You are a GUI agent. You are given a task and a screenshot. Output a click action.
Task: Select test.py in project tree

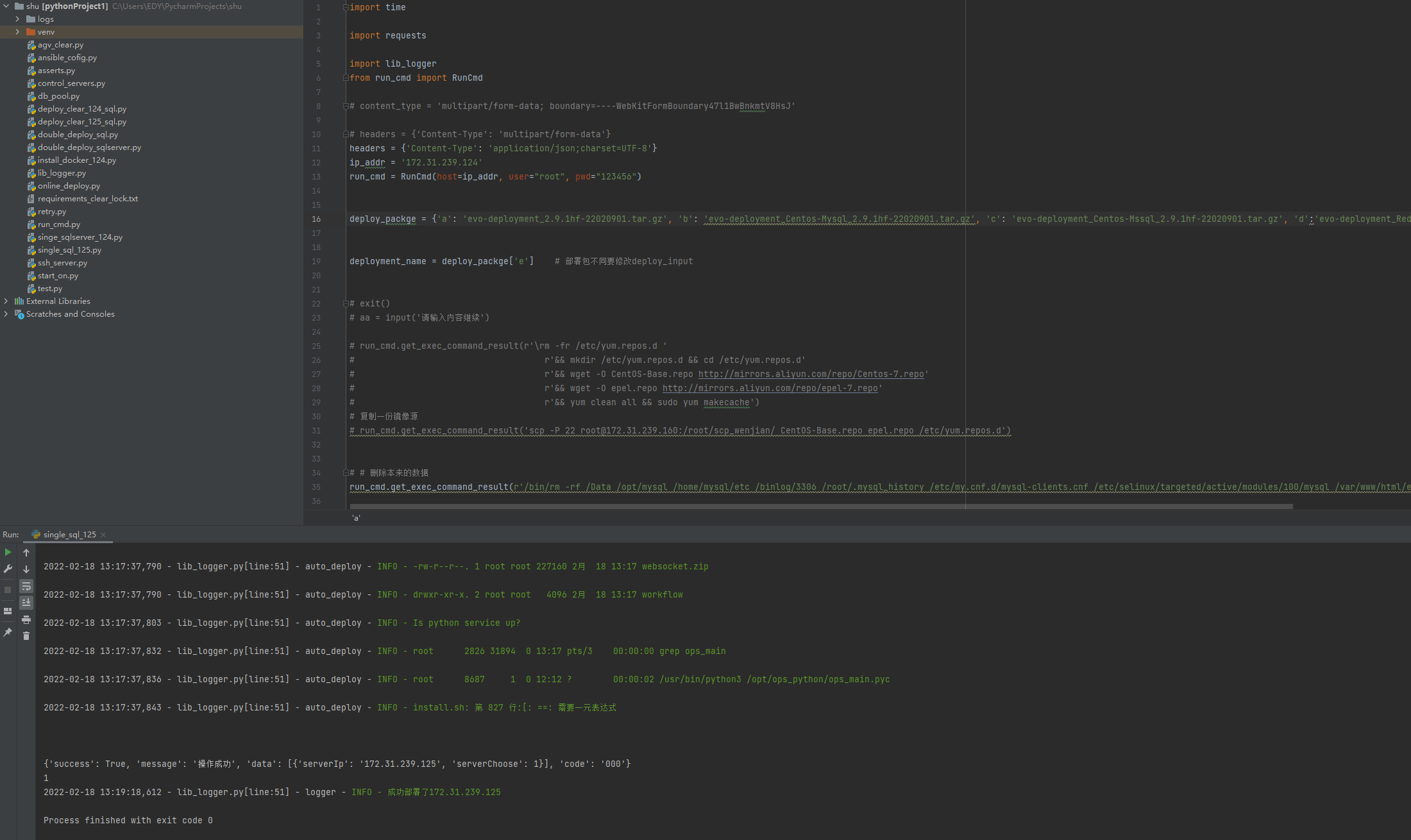50,289
